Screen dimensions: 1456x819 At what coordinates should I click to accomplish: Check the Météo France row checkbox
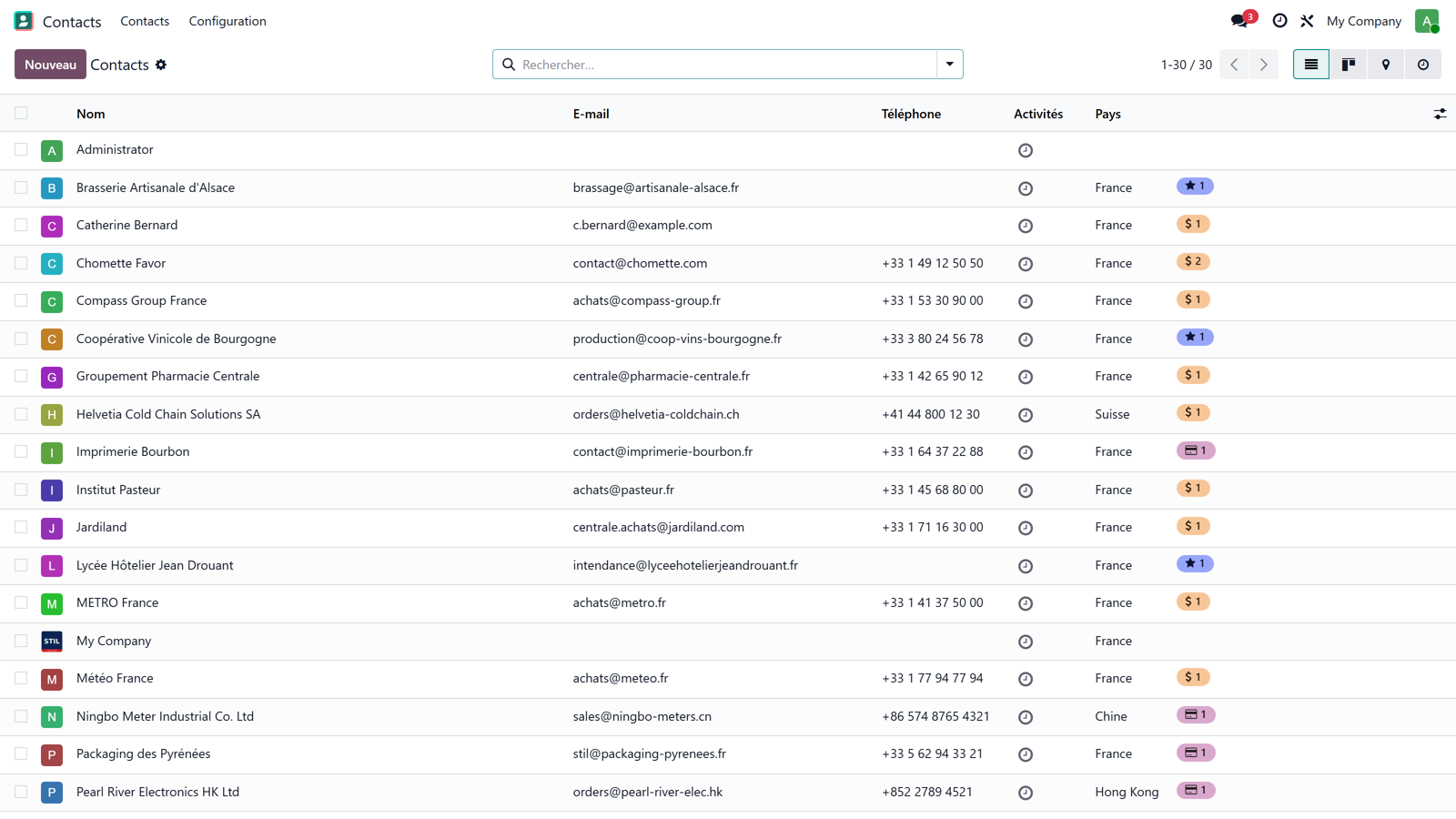[21, 678]
